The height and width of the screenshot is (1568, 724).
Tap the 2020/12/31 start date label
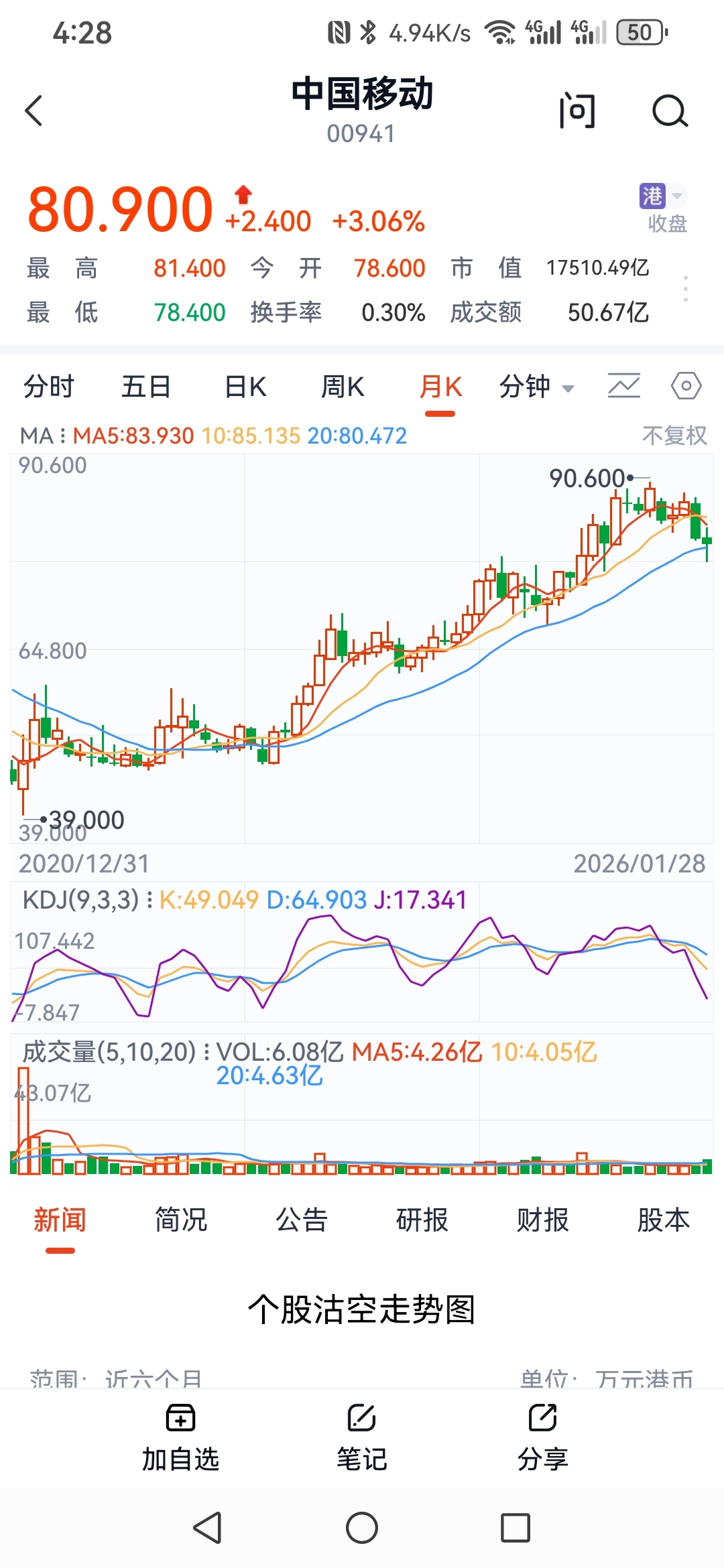pyautogui.click(x=84, y=864)
